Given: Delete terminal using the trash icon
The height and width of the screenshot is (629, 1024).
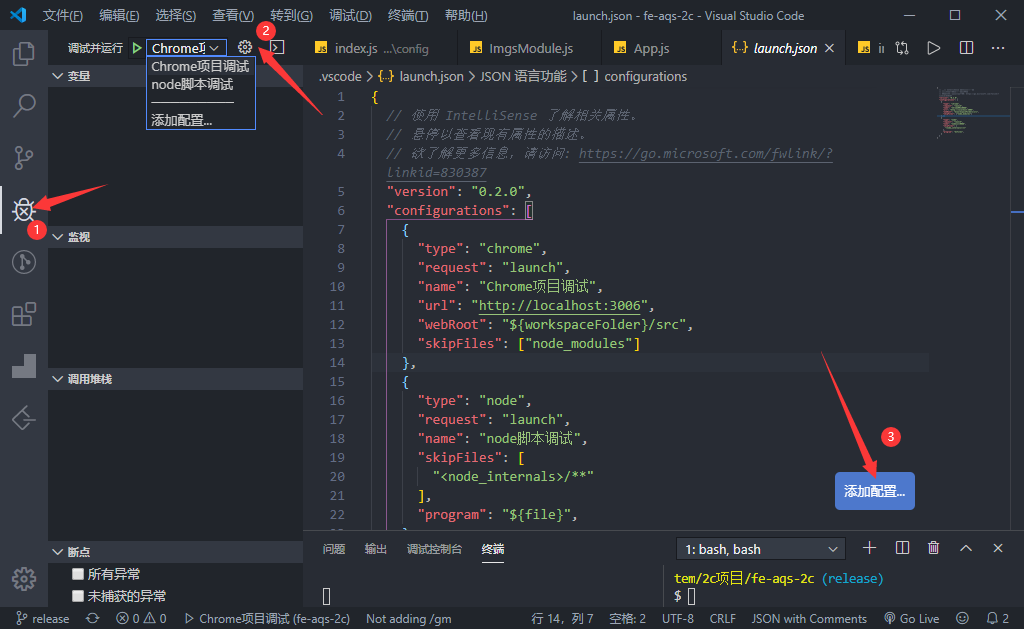Looking at the screenshot, I should 933,548.
